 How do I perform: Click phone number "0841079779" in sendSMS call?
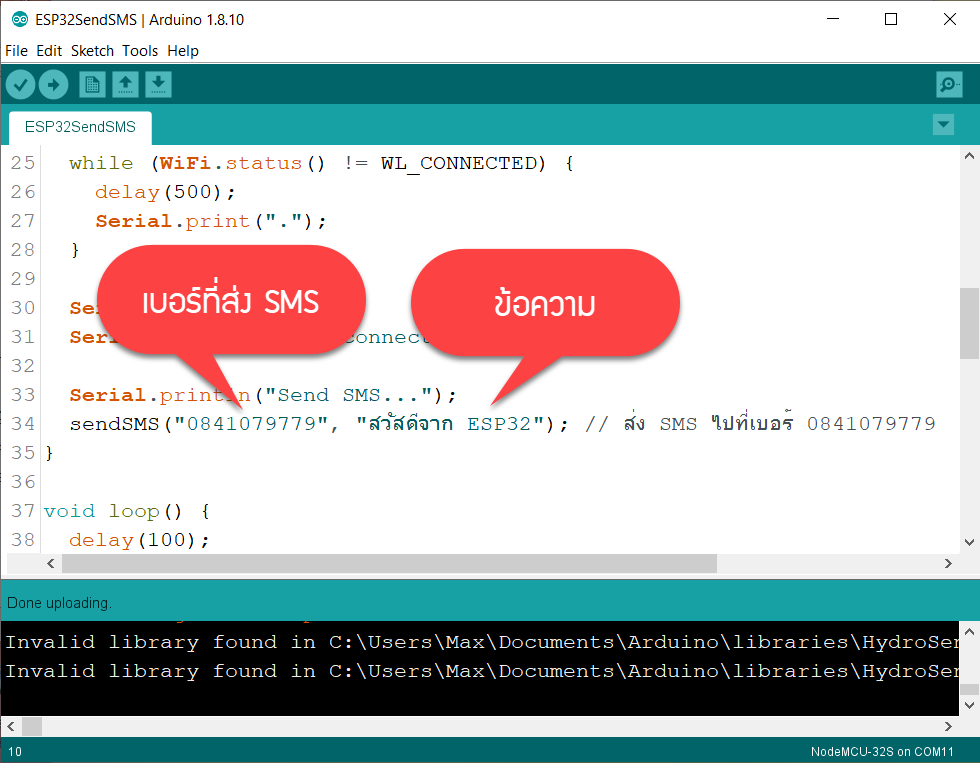tap(252, 424)
